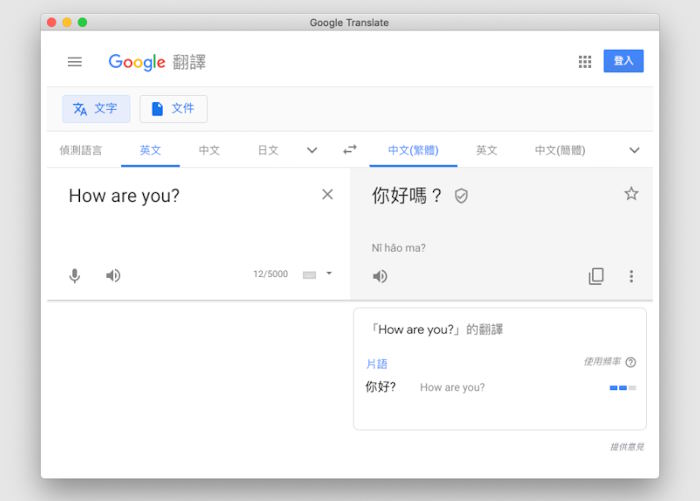Screen dimensions: 700x501
Task: Select 日文 as source language
Action: click(268, 150)
